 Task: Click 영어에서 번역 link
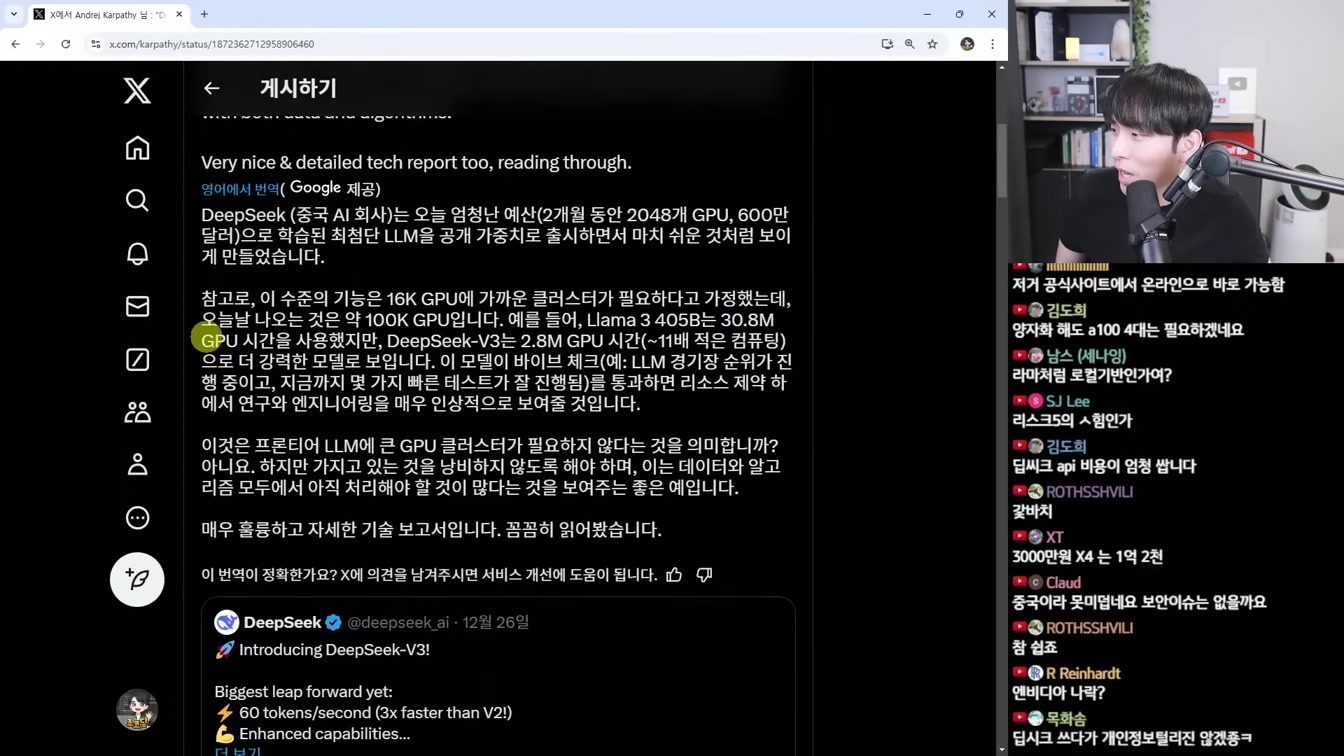240,189
